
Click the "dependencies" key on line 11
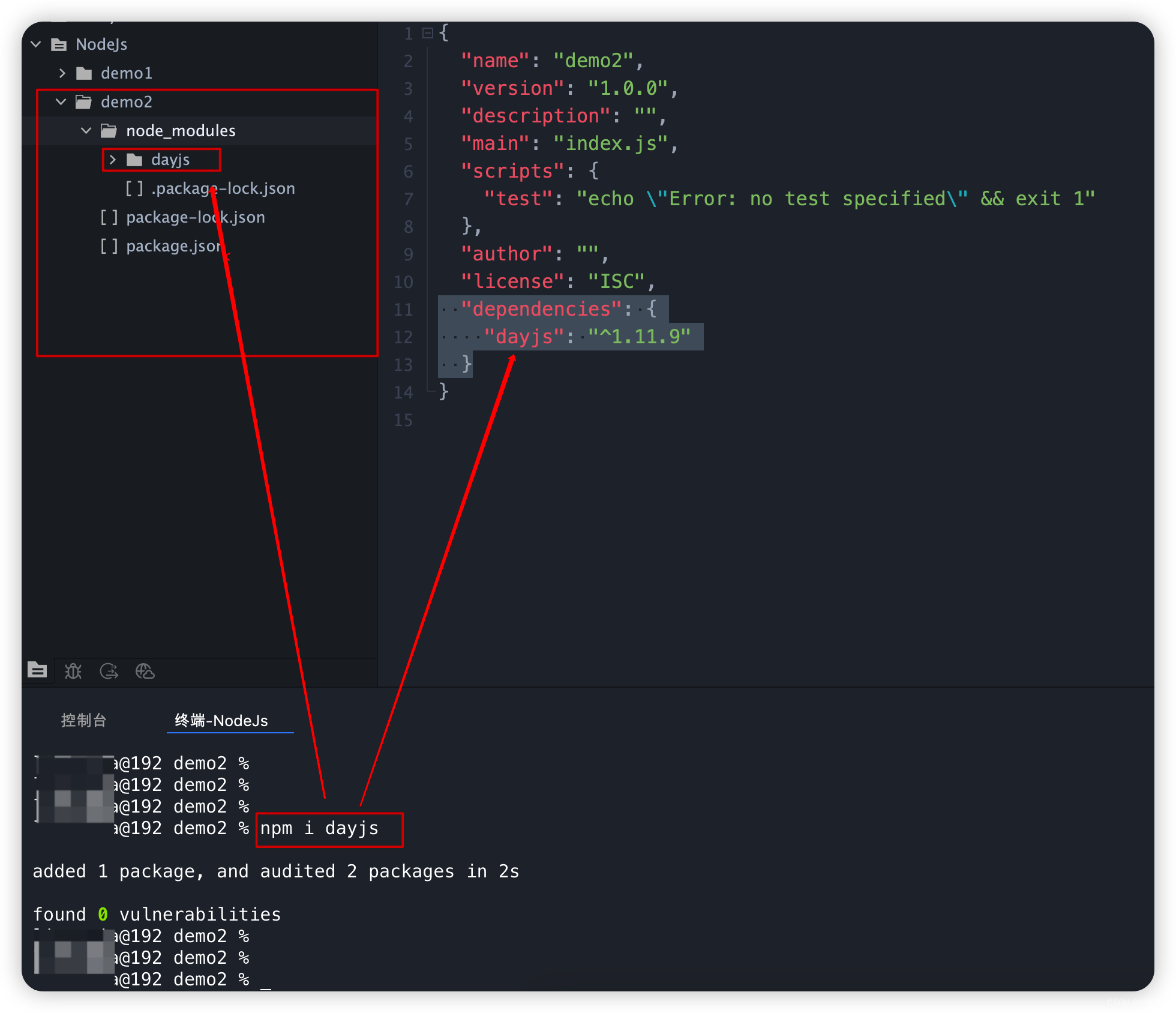tap(542, 309)
